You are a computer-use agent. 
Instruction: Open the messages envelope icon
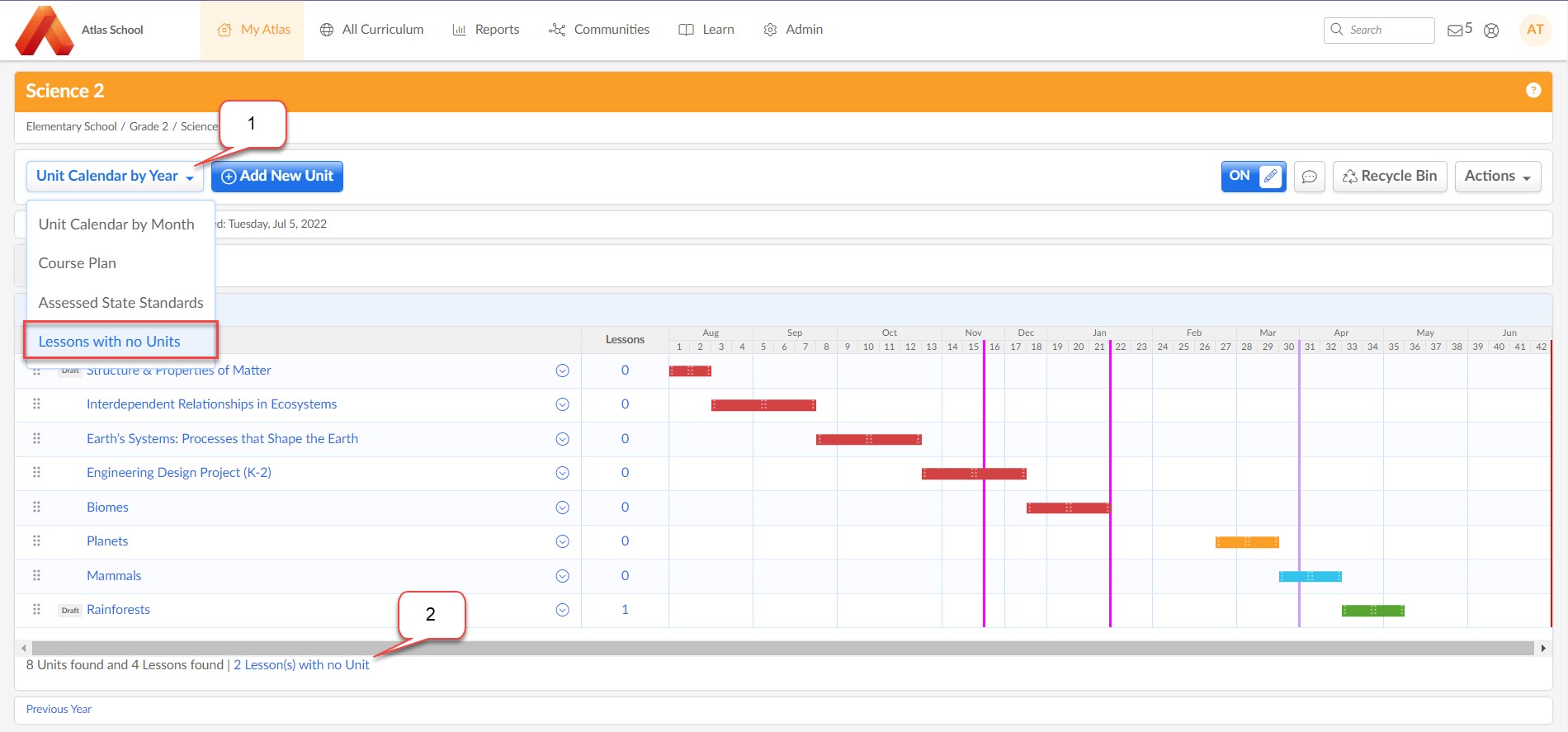click(x=1455, y=31)
